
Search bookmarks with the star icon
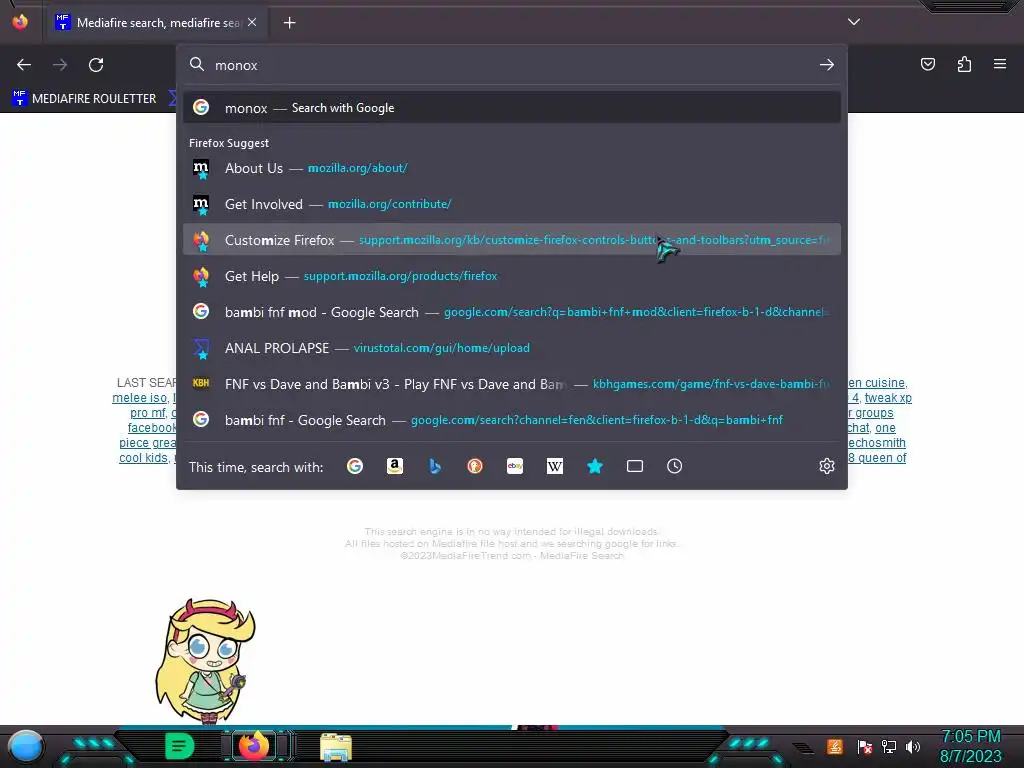594,466
